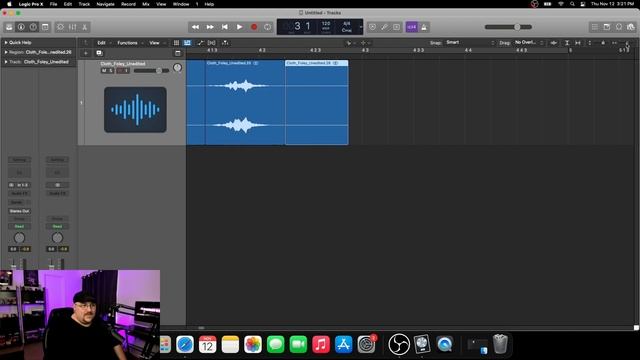
Task: Toggle Cycle mode button
Action: tap(267, 27)
